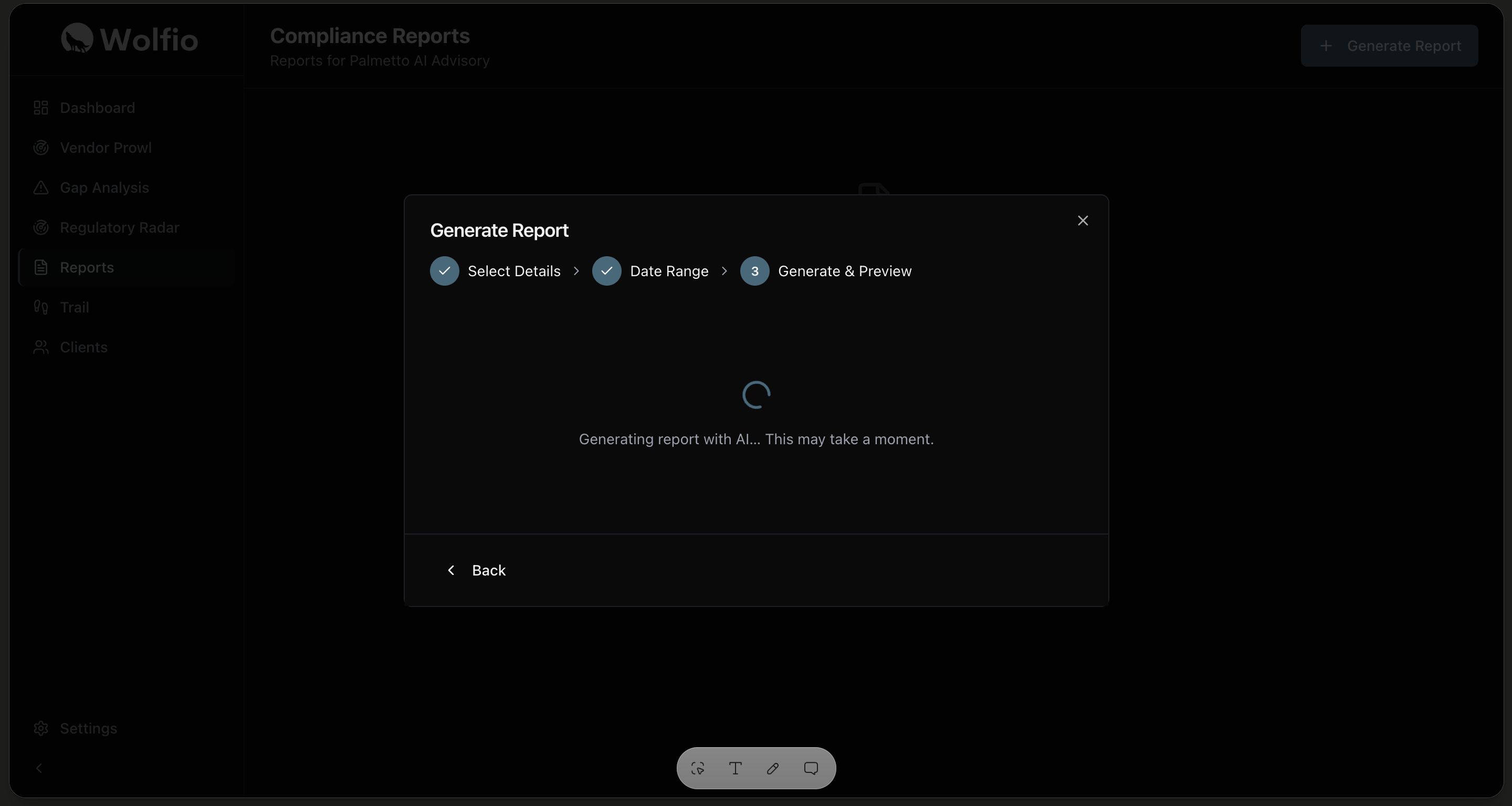Click the Reports document icon

pyautogui.click(x=40, y=268)
